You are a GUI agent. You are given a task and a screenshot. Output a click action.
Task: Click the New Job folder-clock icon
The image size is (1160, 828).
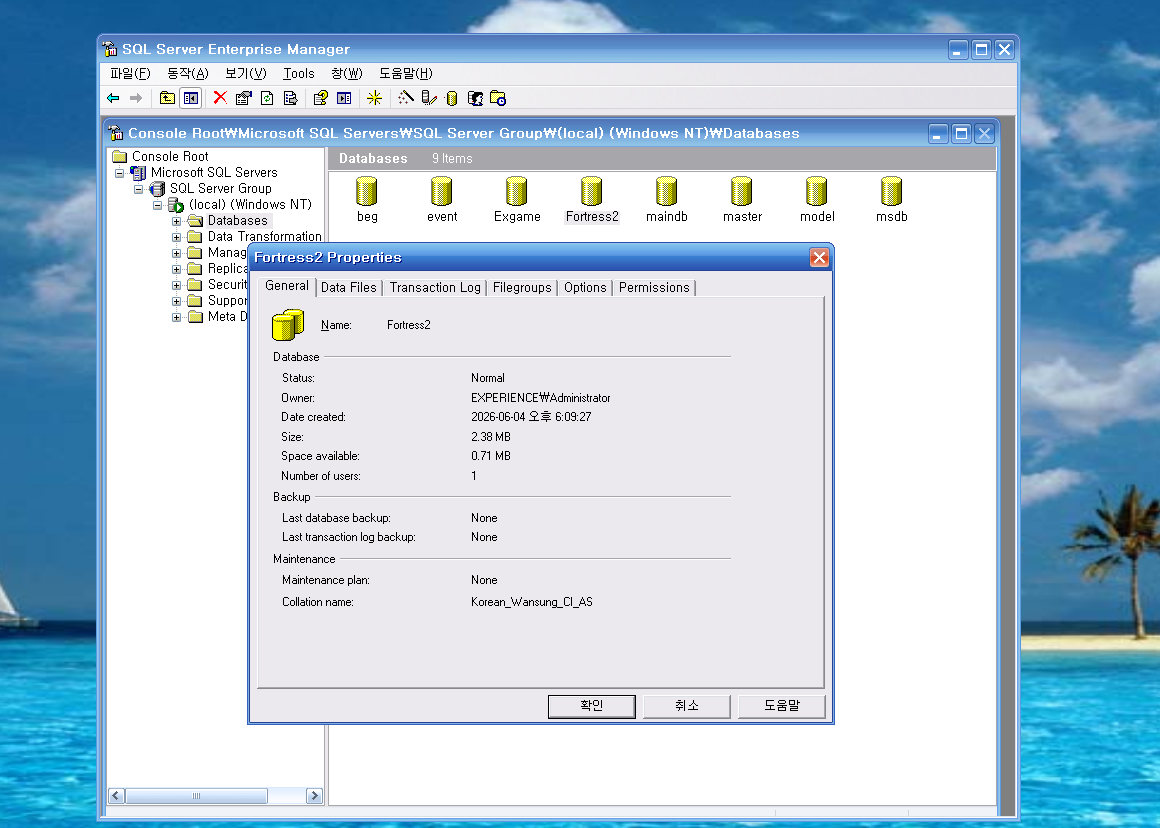pyautogui.click(x=498, y=98)
